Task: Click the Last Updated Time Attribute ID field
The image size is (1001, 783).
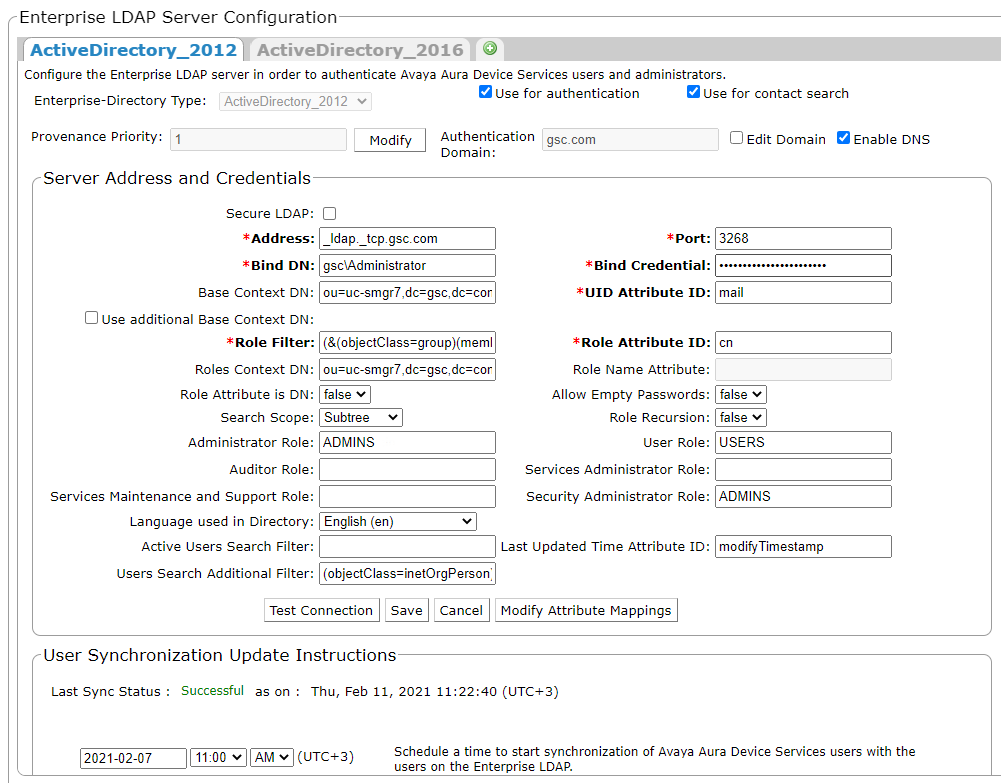Action: (803, 546)
